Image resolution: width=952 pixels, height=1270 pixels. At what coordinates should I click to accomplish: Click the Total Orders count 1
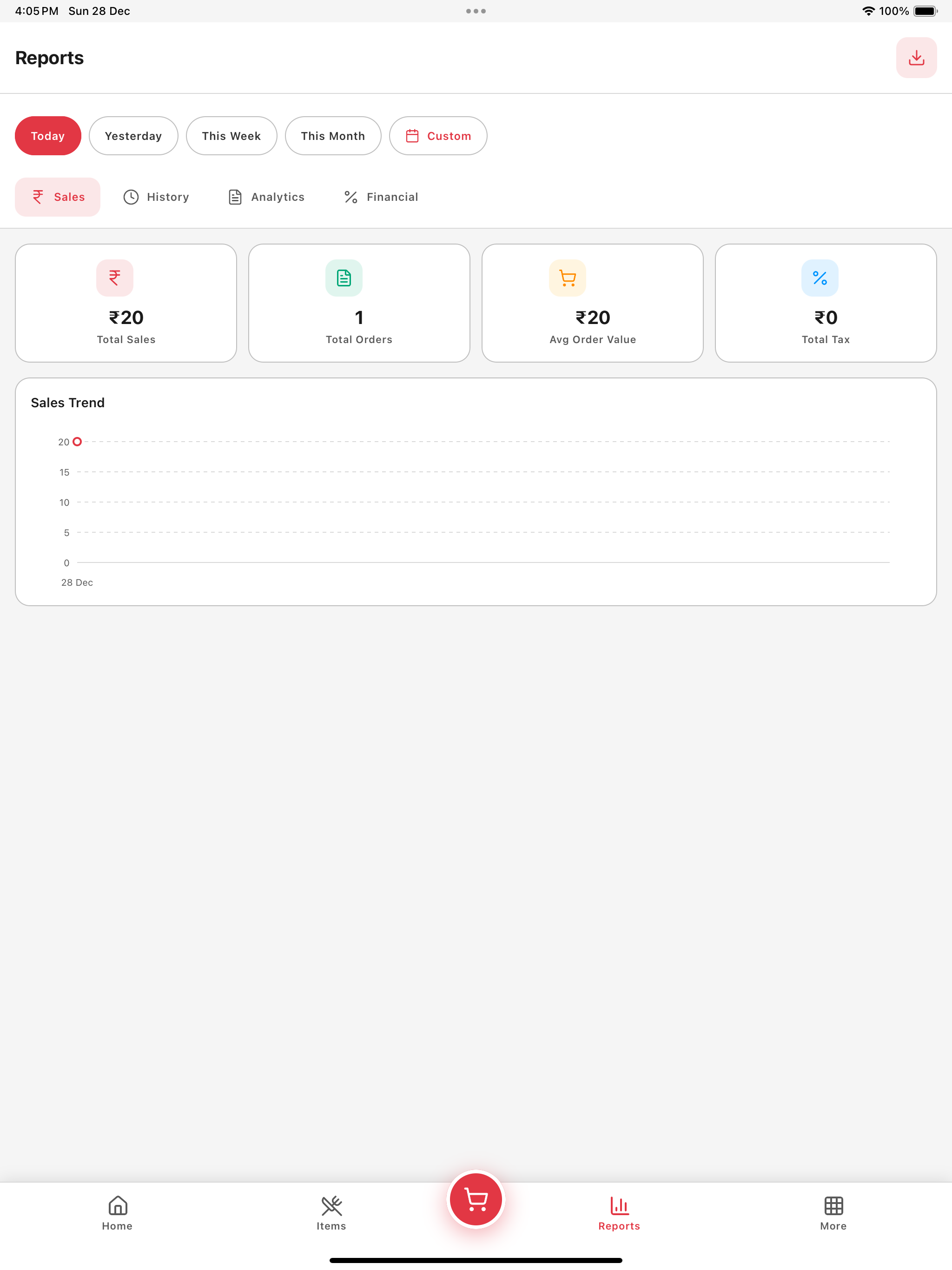pyautogui.click(x=359, y=317)
